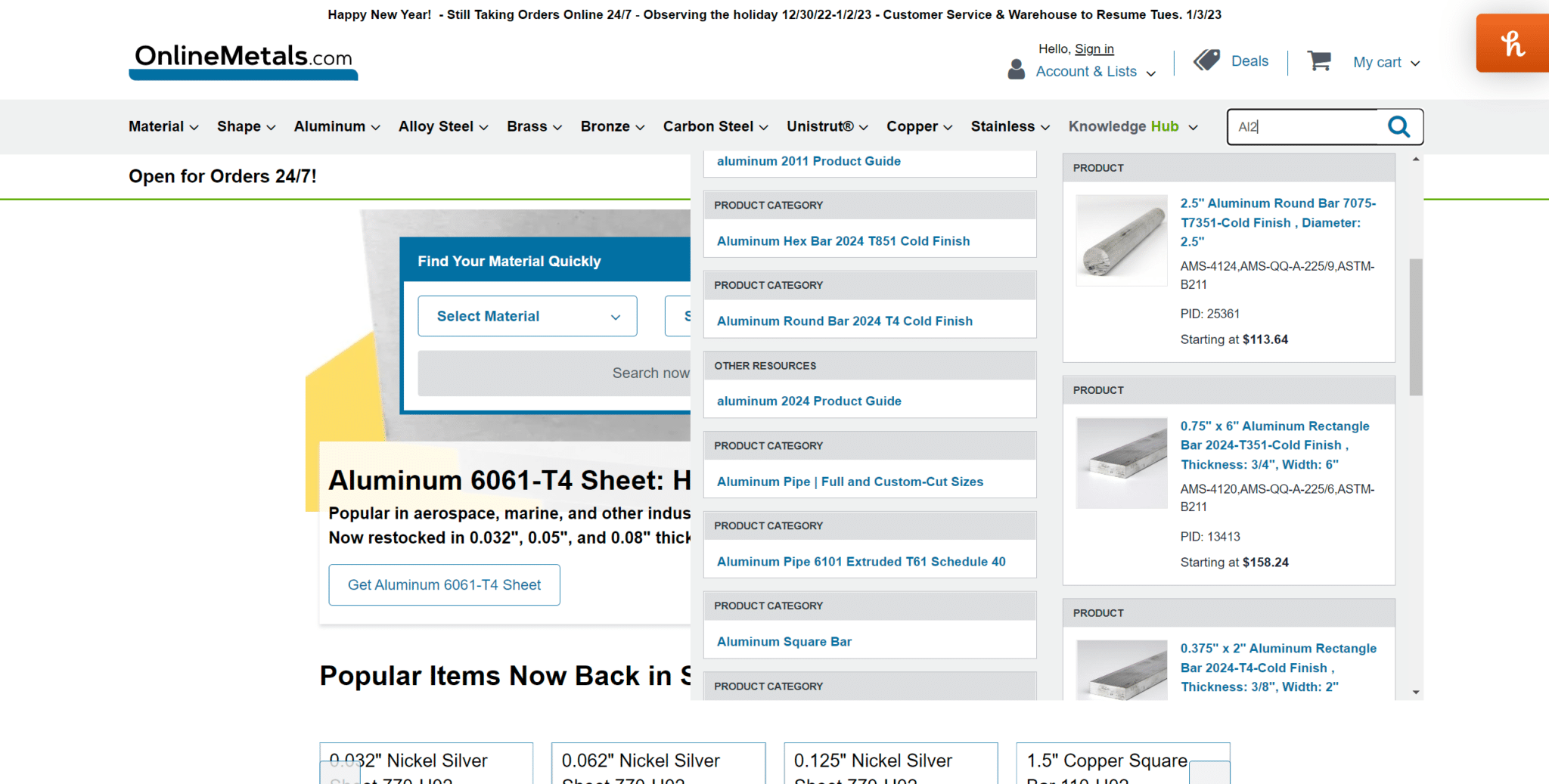This screenshot has height=784, width=1549.
Task: Open 0.75" x 6" Aluminum Rectangle Bar link
Action: click(1275, 445)
